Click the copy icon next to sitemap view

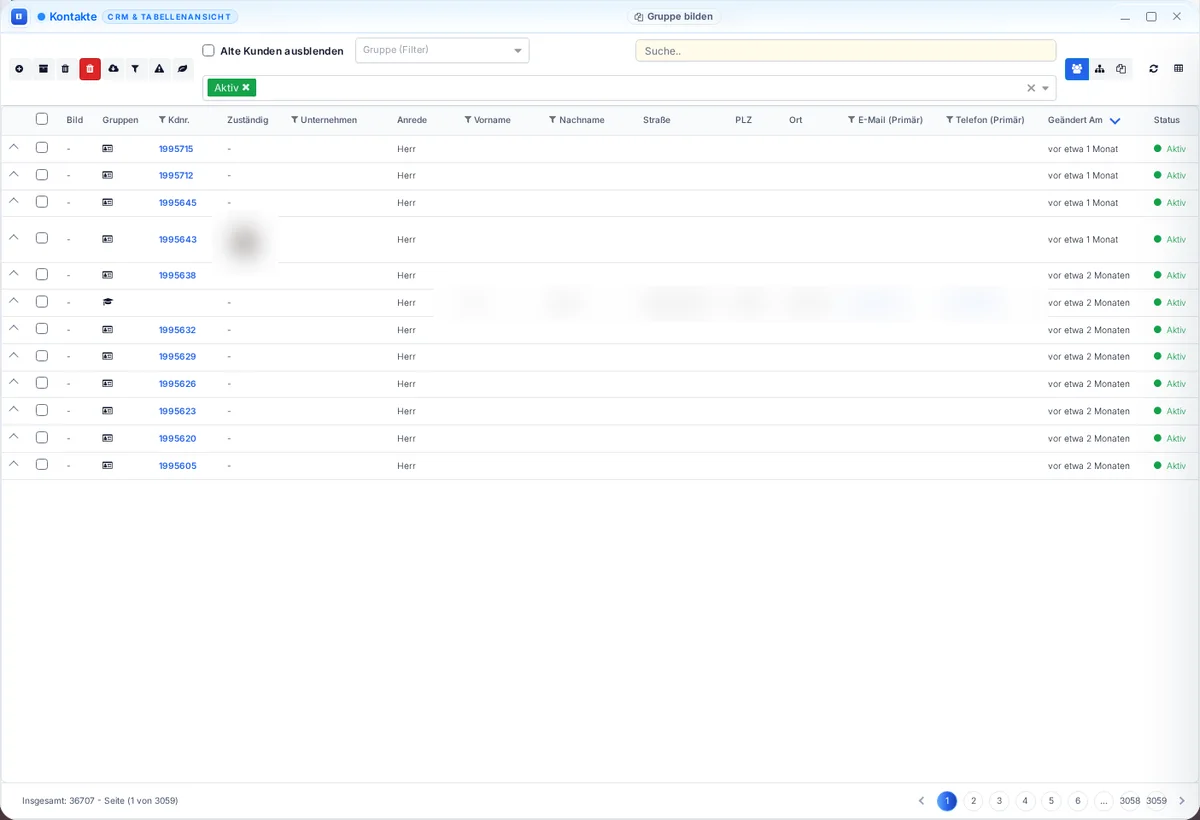[1121, 69]
